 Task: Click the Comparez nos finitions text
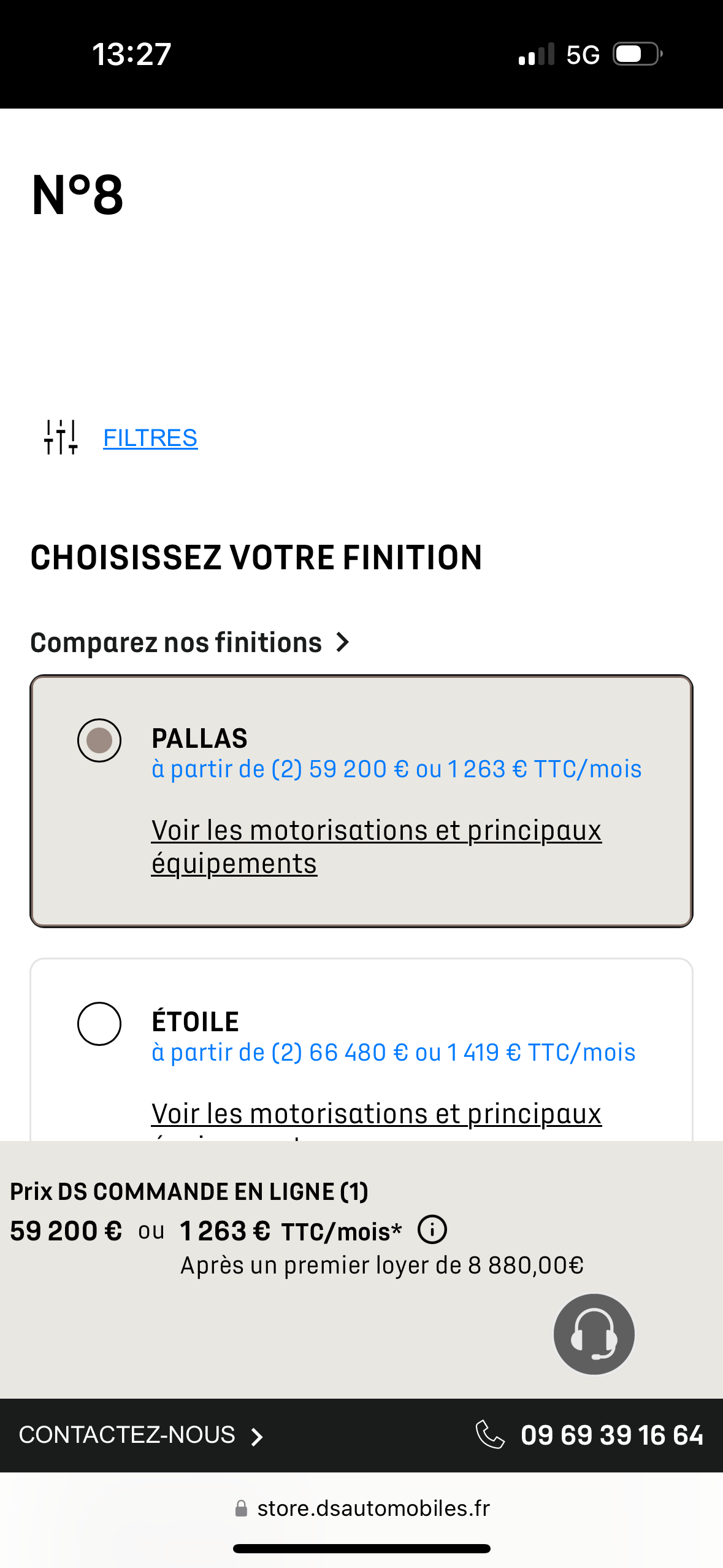click(x=176, y=642)
